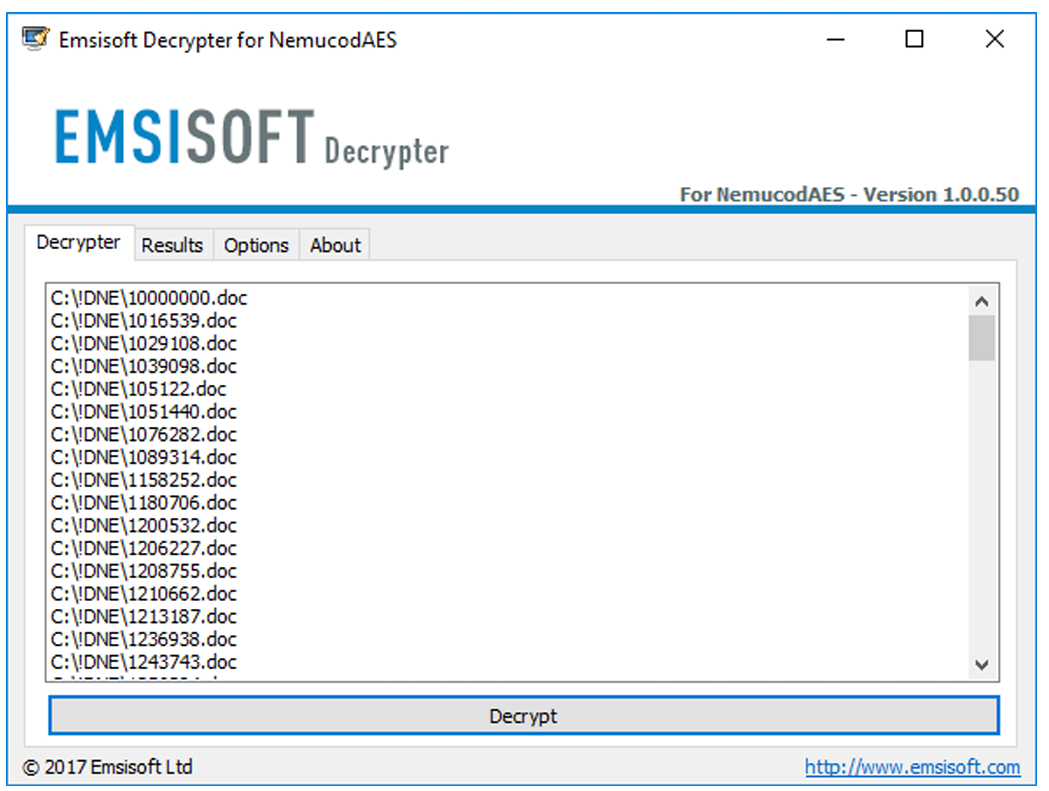The image size is (1049, 791).
Task: Open the Options tab
Action: pos(256,246)
